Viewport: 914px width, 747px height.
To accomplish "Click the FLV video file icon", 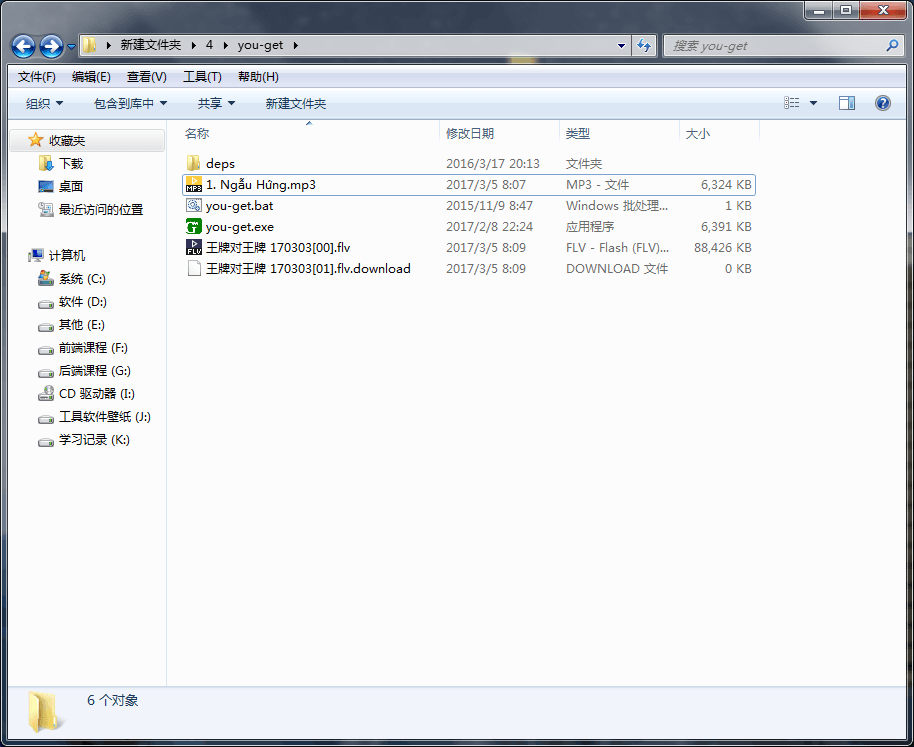I will point(194,248).
